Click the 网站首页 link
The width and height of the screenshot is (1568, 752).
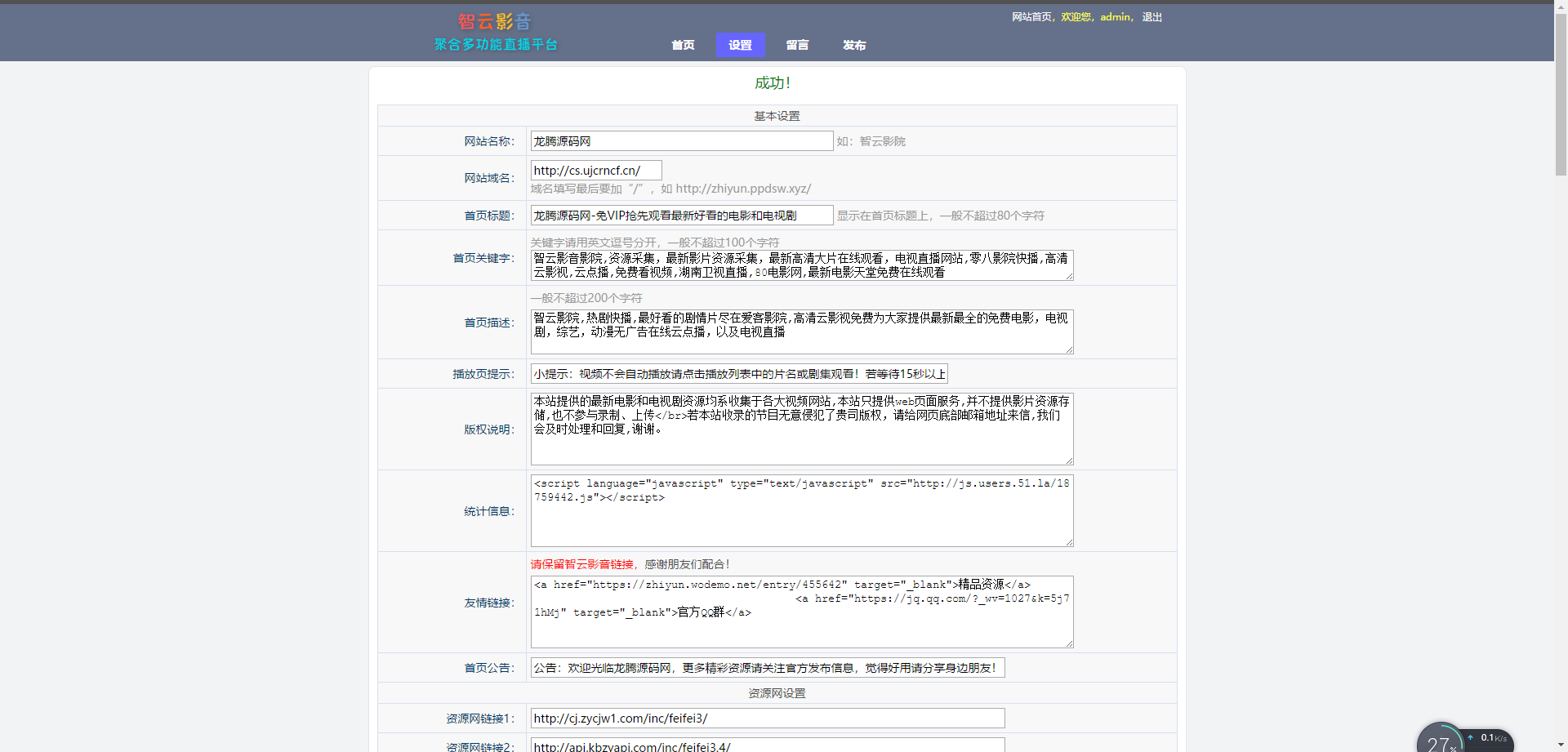coord(1031,17)
